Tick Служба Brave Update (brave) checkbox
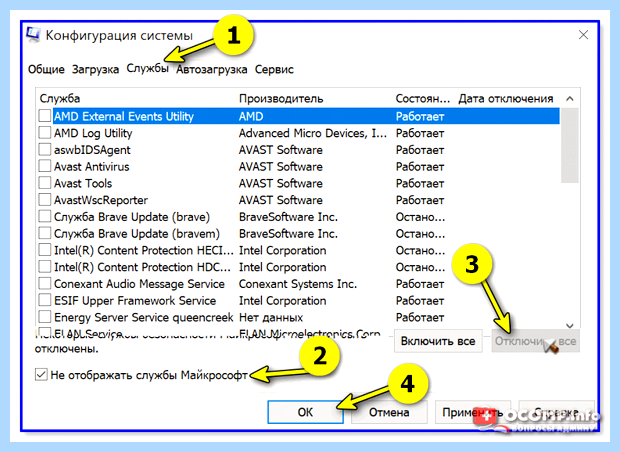 tap(45, 217)
